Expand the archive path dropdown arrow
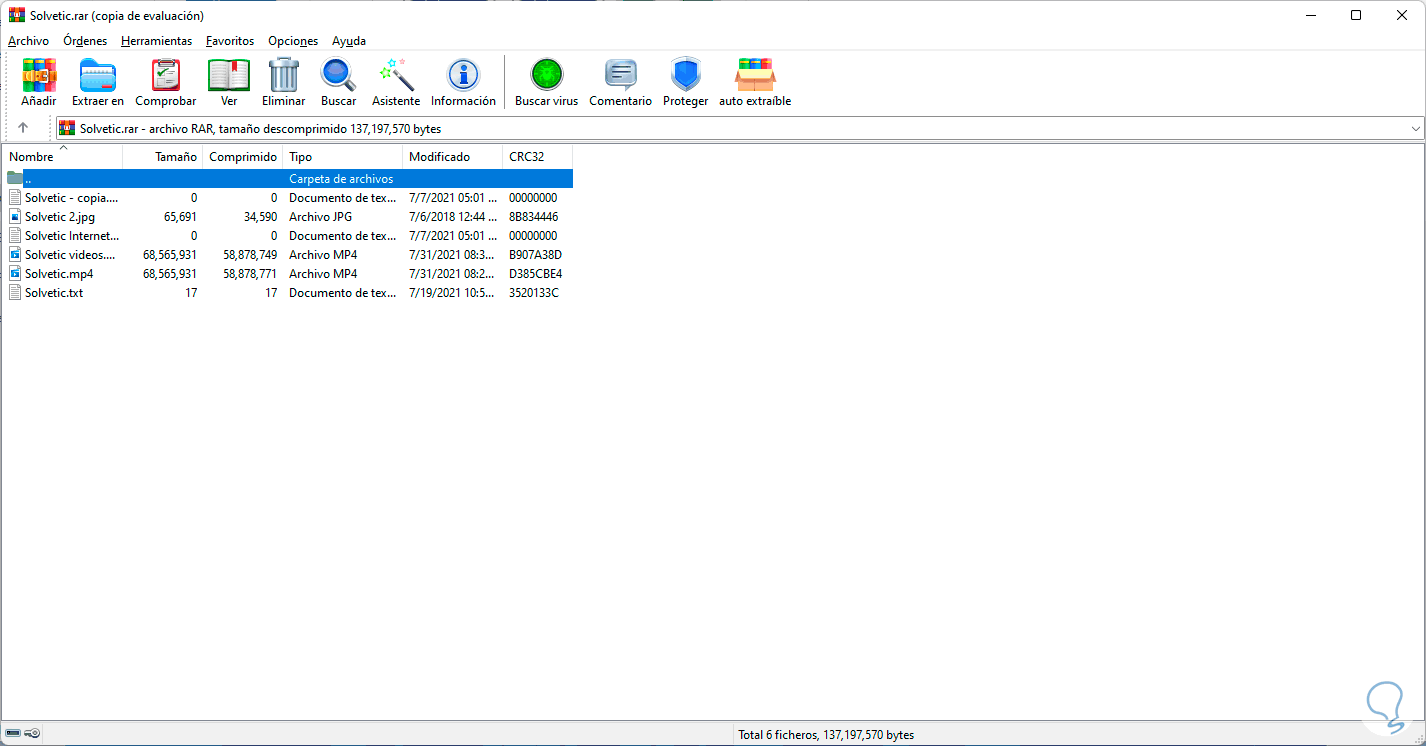 pyautogui.click(x=1416, y=128)
